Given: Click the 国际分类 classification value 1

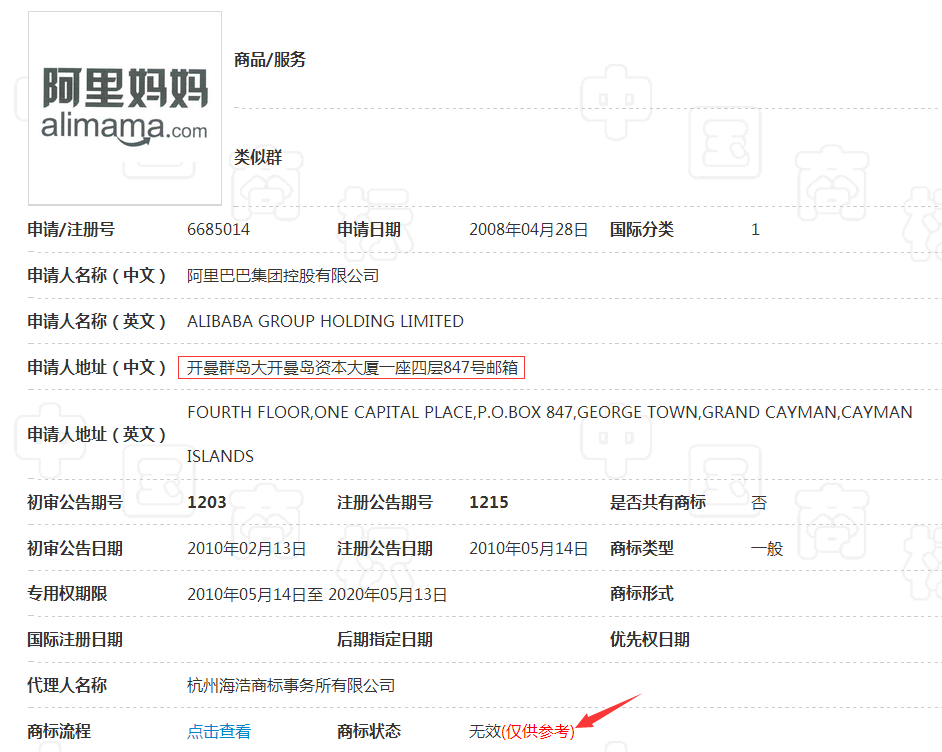Looking at the screenshot, I should [x=755, y=228].
